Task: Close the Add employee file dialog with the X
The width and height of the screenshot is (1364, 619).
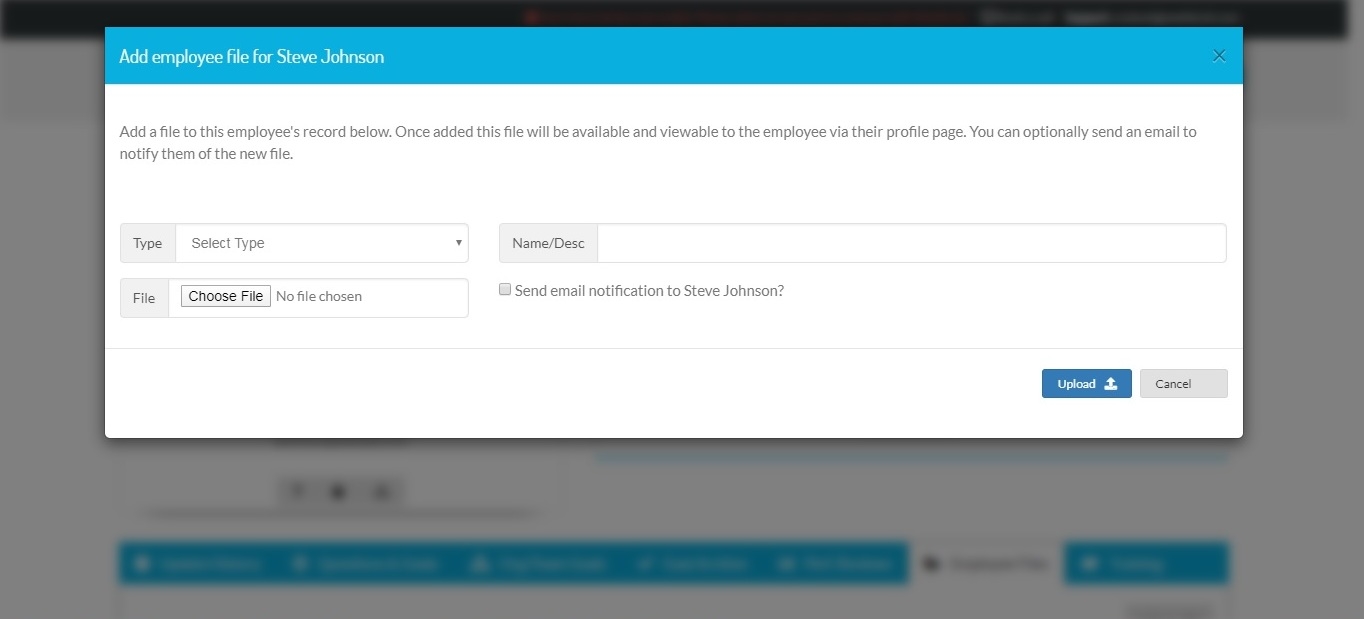Action: pyautogui.click(x=1219, y=55)
